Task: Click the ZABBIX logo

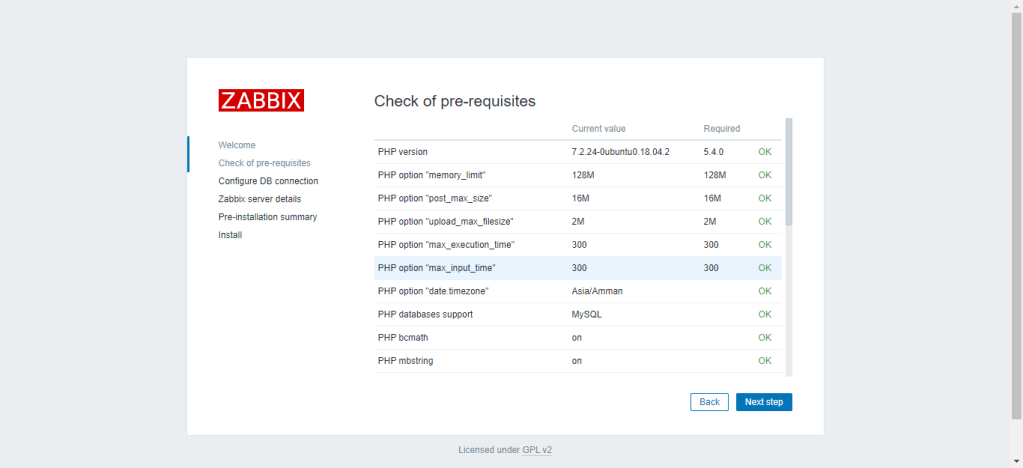Action: (261, 100)
